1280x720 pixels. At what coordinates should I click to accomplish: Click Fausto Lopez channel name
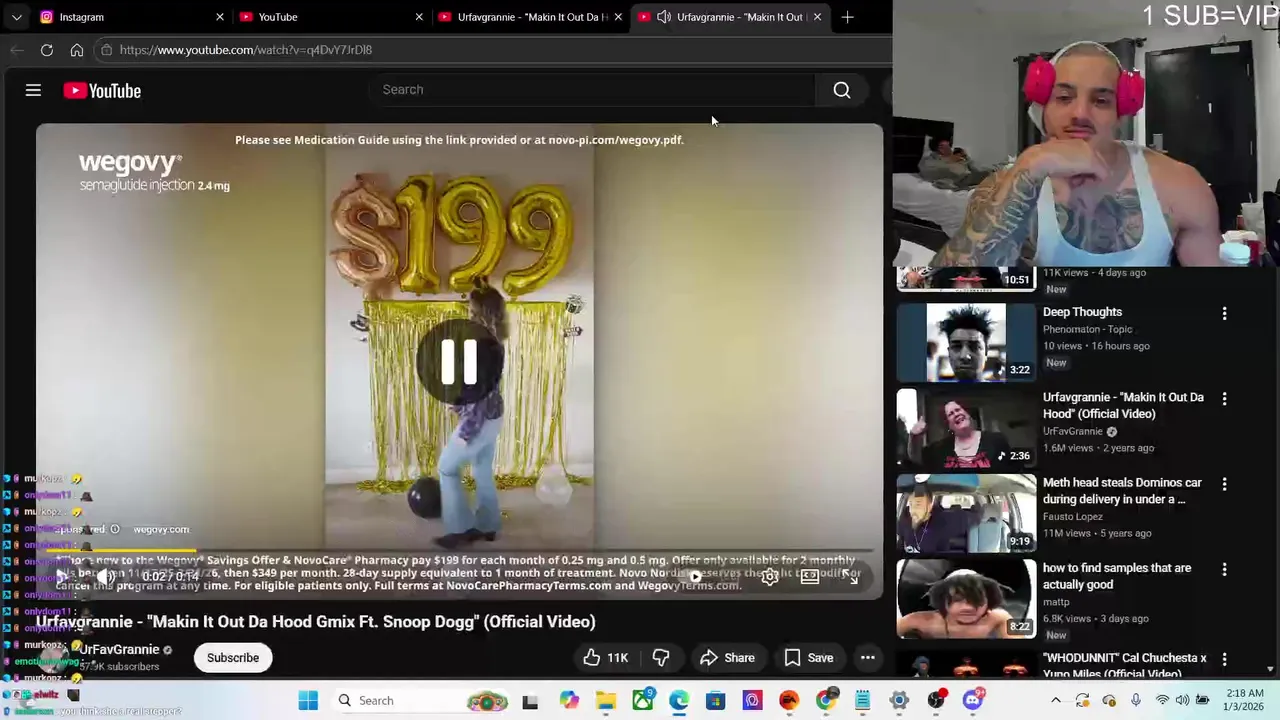1073,517
